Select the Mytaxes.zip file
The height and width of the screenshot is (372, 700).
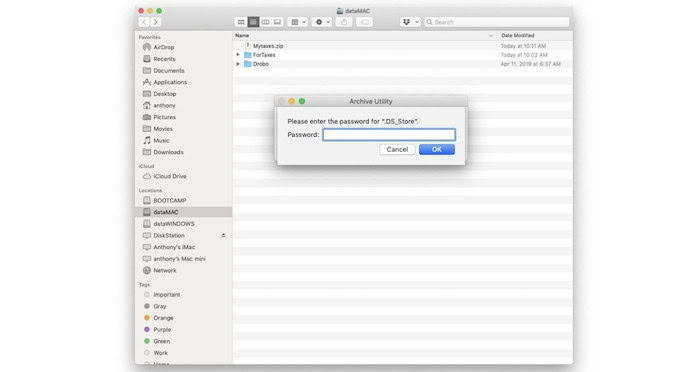[268, 46]
